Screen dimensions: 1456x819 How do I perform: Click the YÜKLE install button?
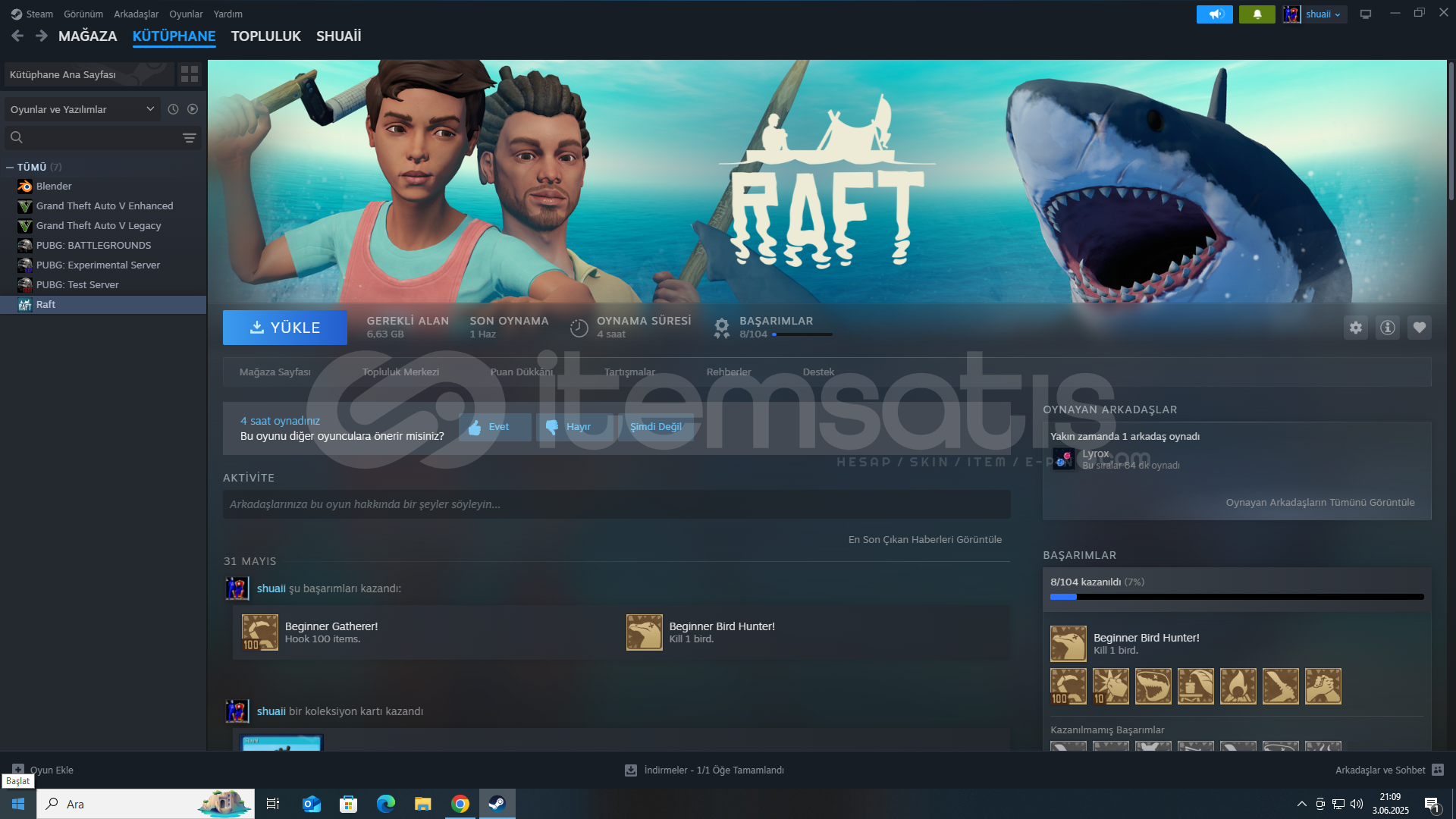(285, 328)
